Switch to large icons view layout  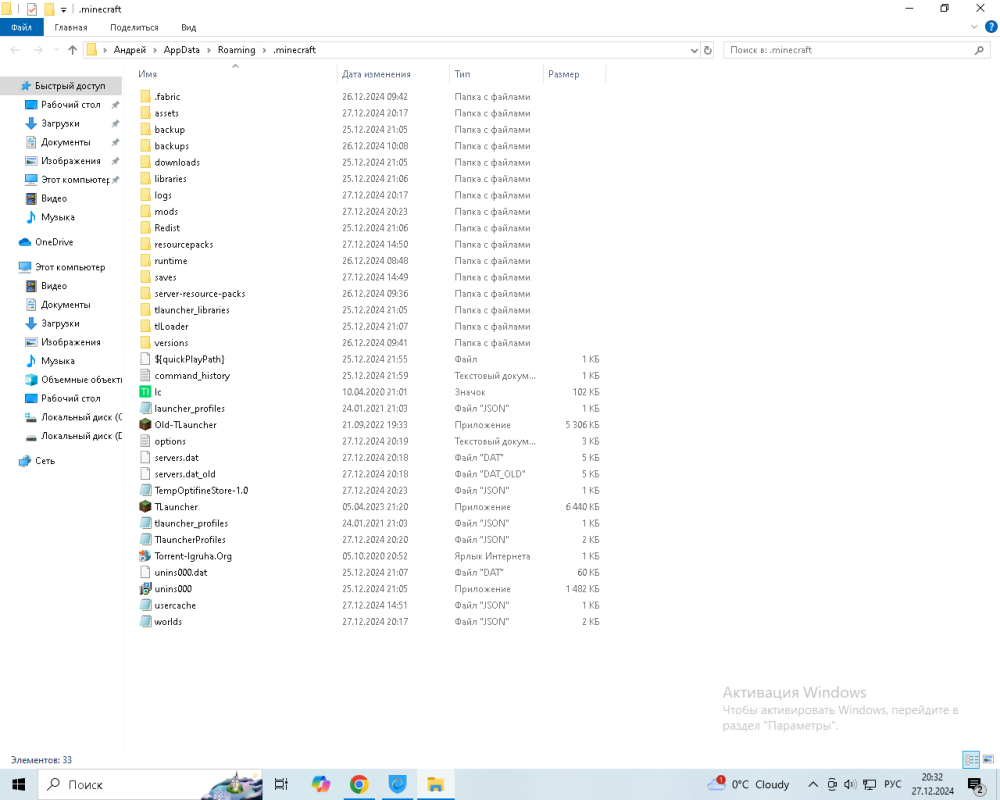click(988, 759)
